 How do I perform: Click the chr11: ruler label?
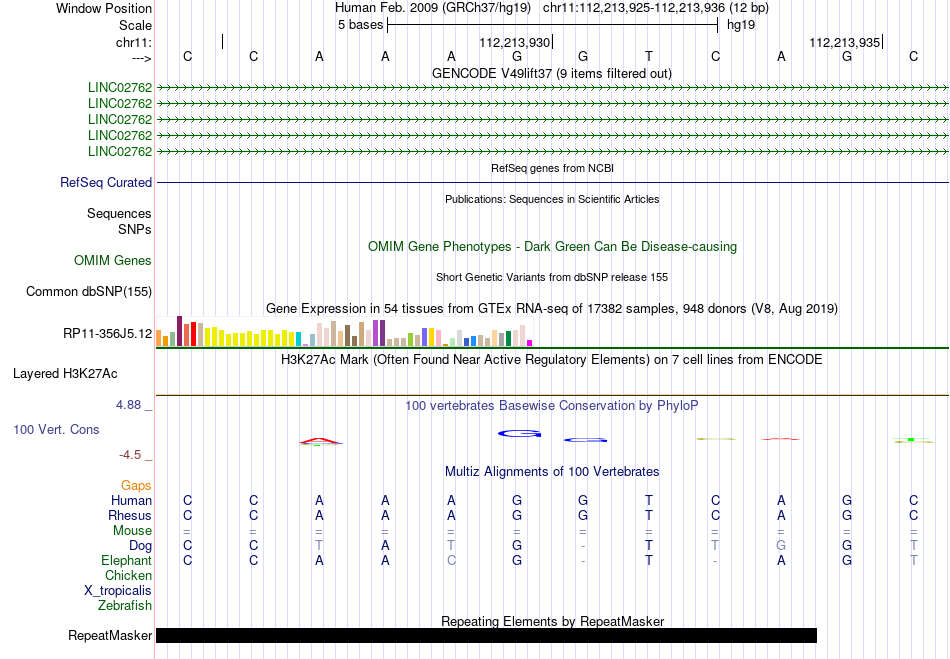pos(133,42)
